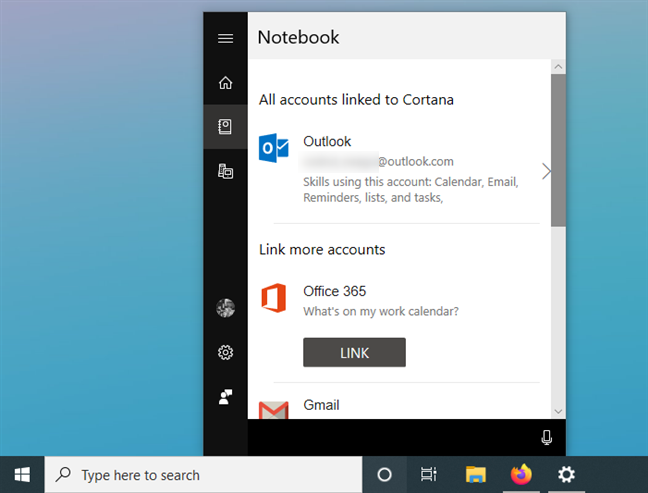Click 'What's on my work calendar?' text

click(x=381, y=311)
